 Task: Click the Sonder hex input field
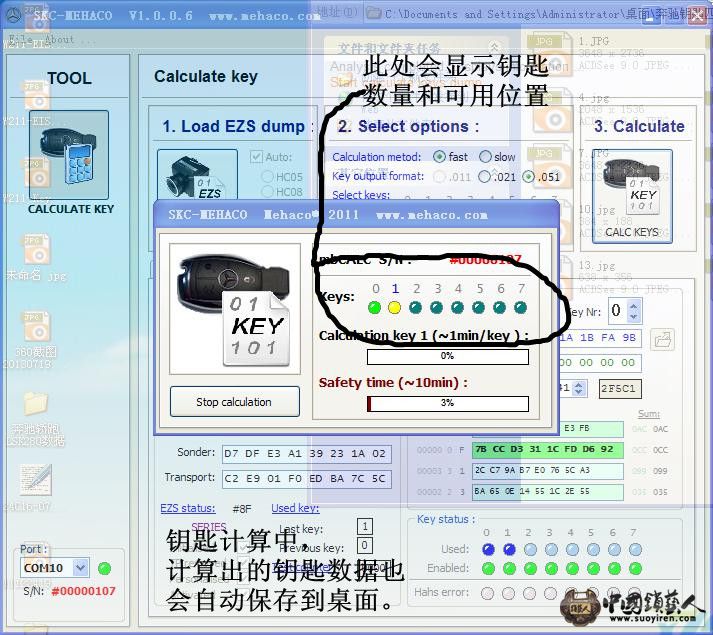(x=306, y=454)
